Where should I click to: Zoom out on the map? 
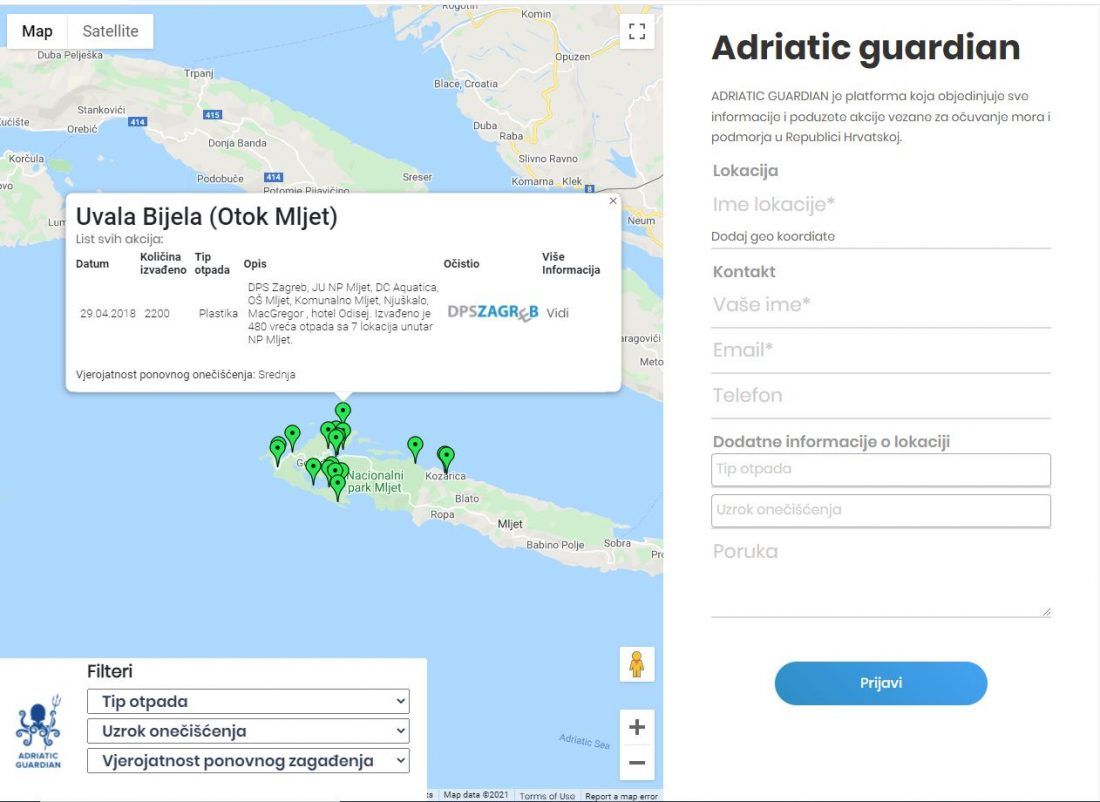coord(636,765)
